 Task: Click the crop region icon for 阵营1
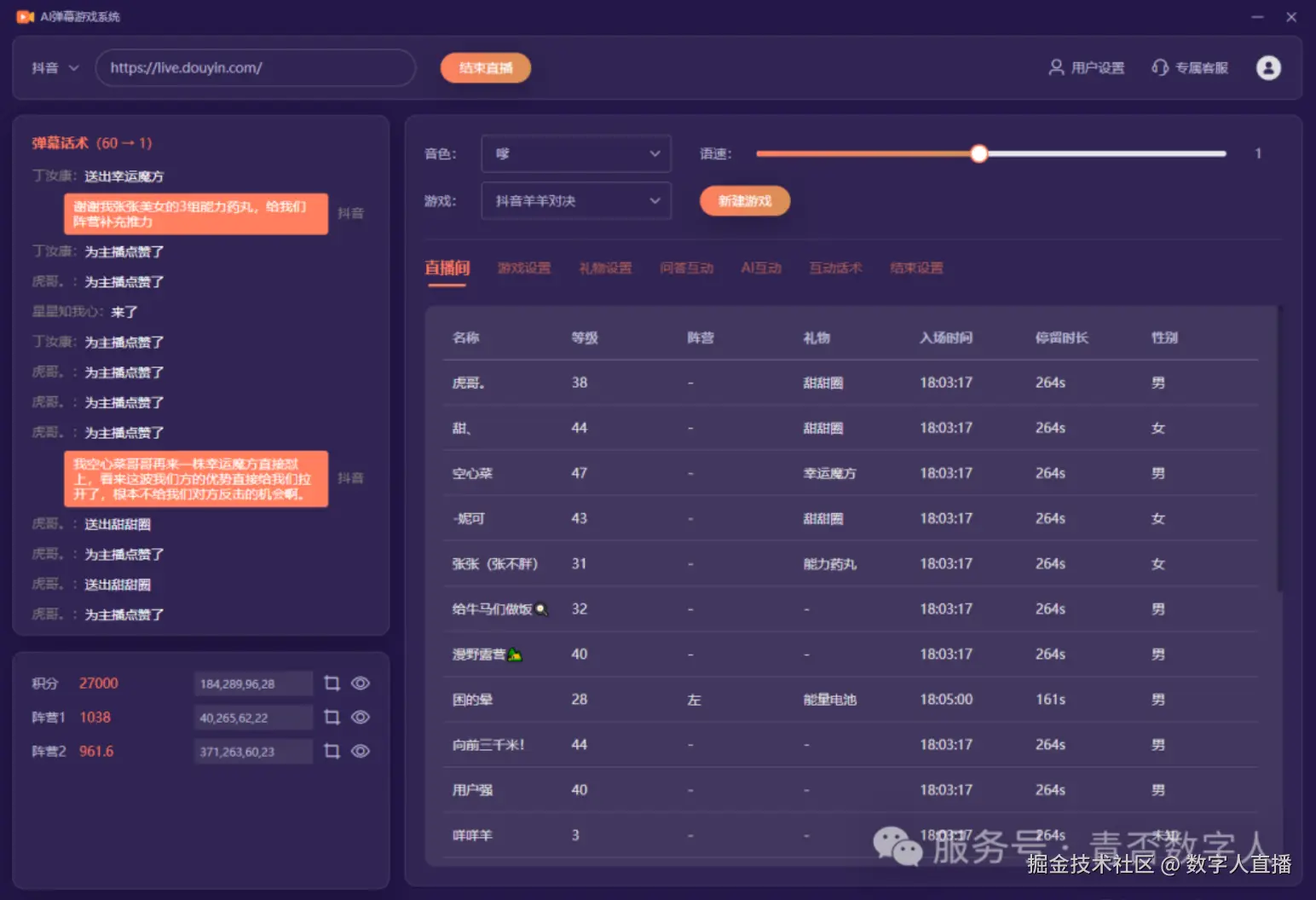click(x=332, y=717)
